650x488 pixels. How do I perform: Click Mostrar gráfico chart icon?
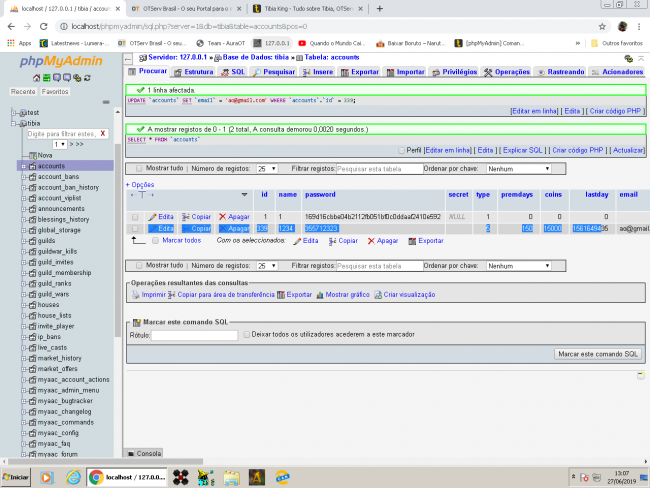point(320,295)
